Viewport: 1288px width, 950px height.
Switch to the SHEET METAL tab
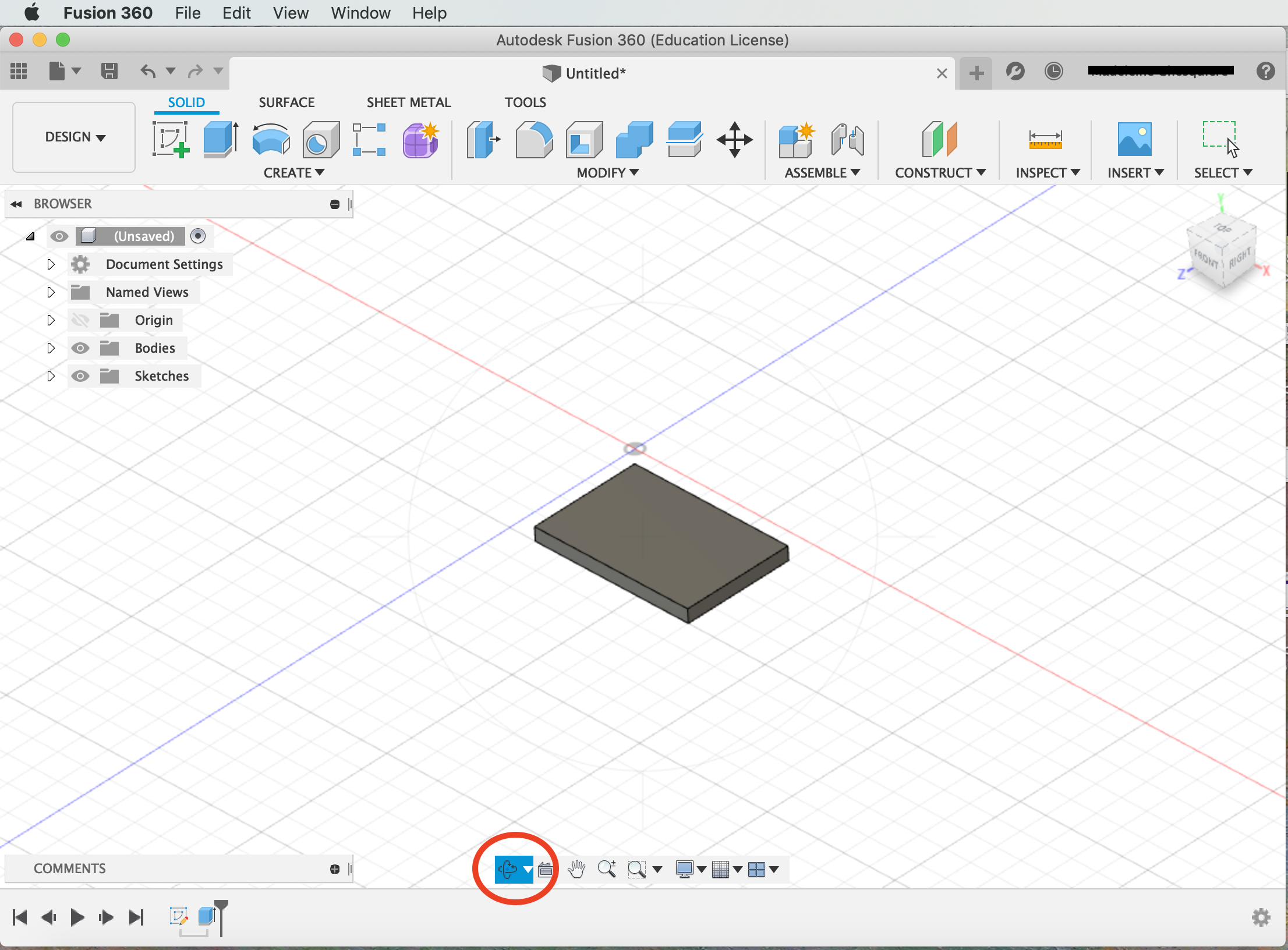point(409,102)
